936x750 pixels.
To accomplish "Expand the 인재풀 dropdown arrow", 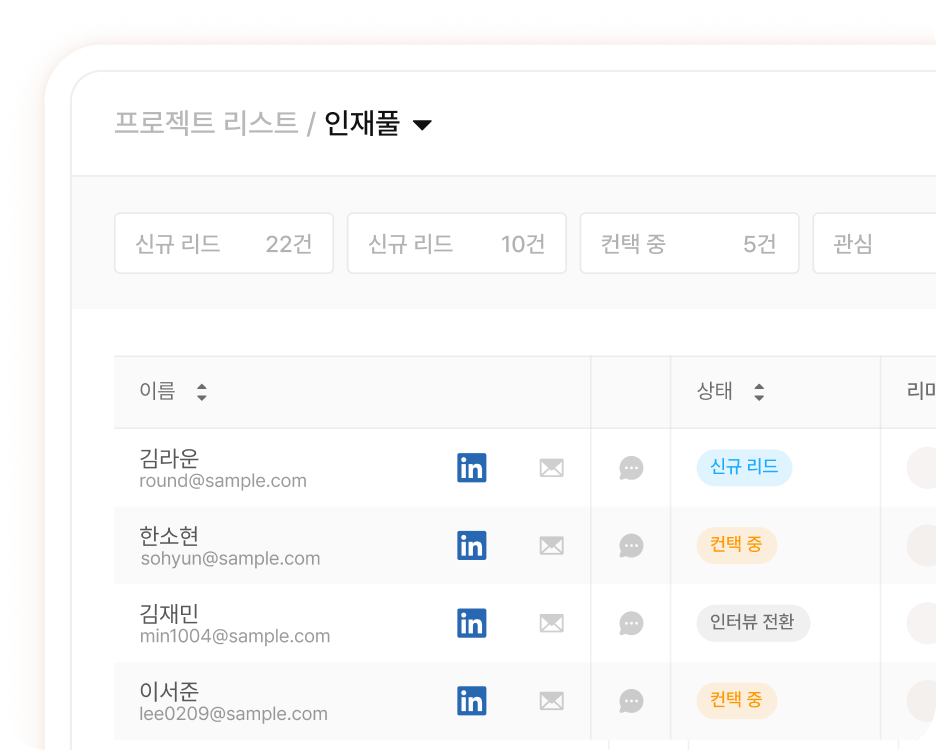I will [422, 125].
